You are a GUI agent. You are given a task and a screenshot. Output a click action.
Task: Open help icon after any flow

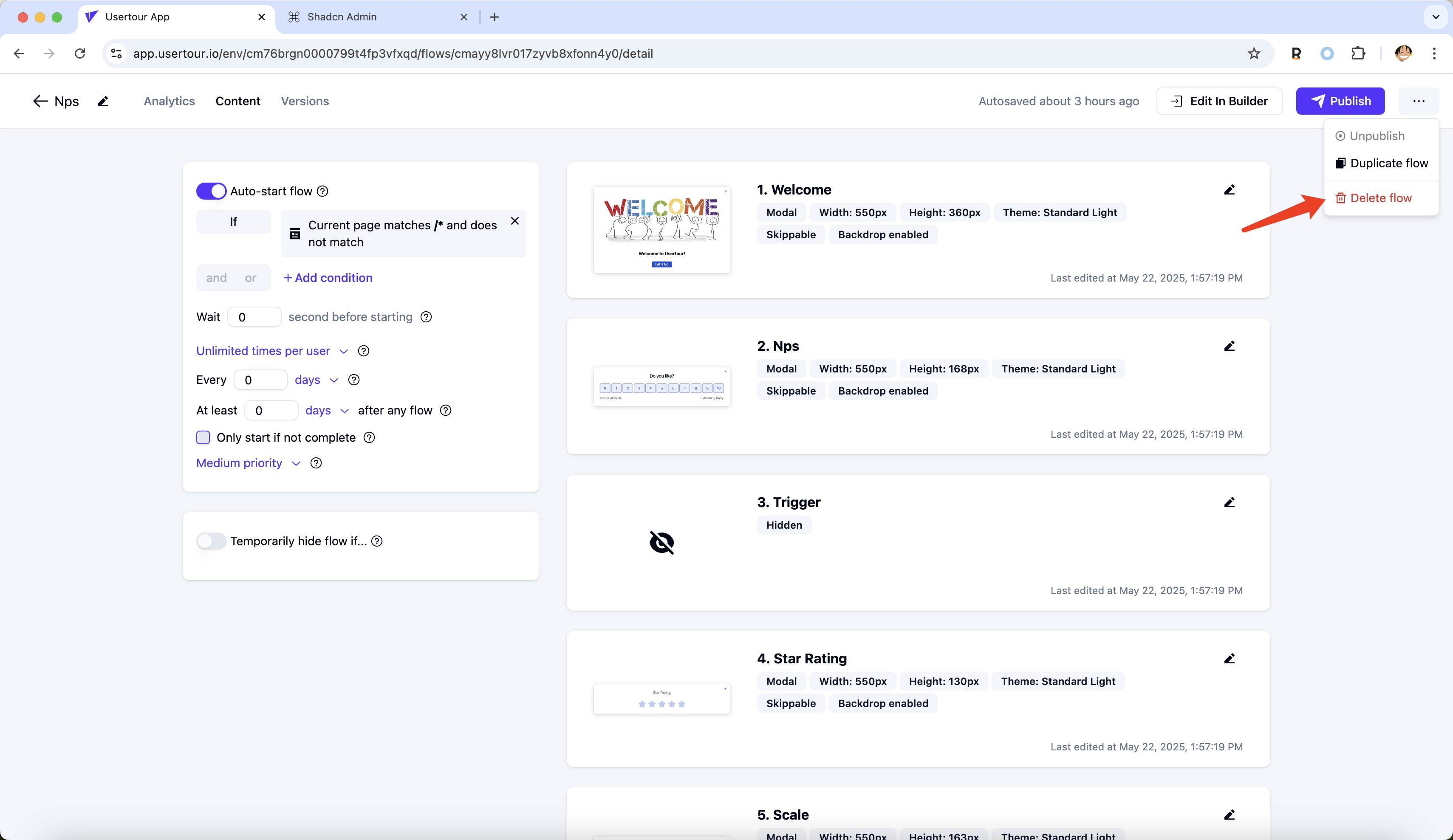click(x=446, y=410)
